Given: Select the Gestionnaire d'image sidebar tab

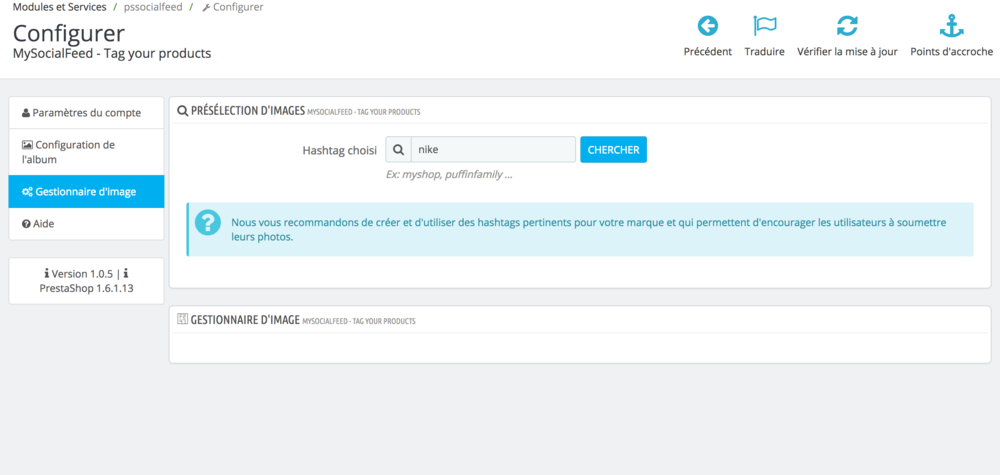Looking at the screenshot, I should click(x=86, y=191).
